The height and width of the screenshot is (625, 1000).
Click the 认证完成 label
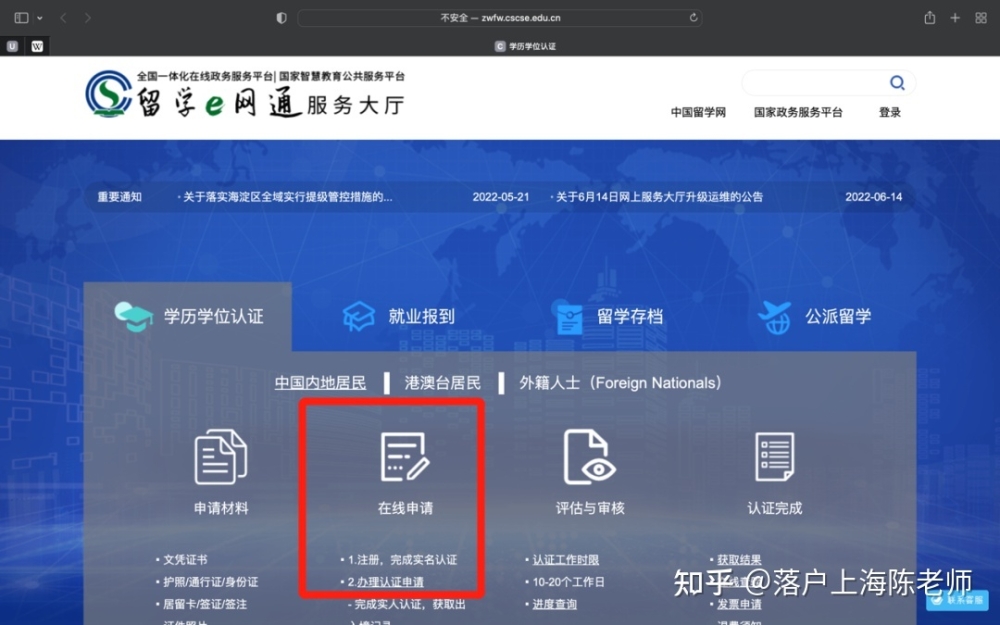775,508
